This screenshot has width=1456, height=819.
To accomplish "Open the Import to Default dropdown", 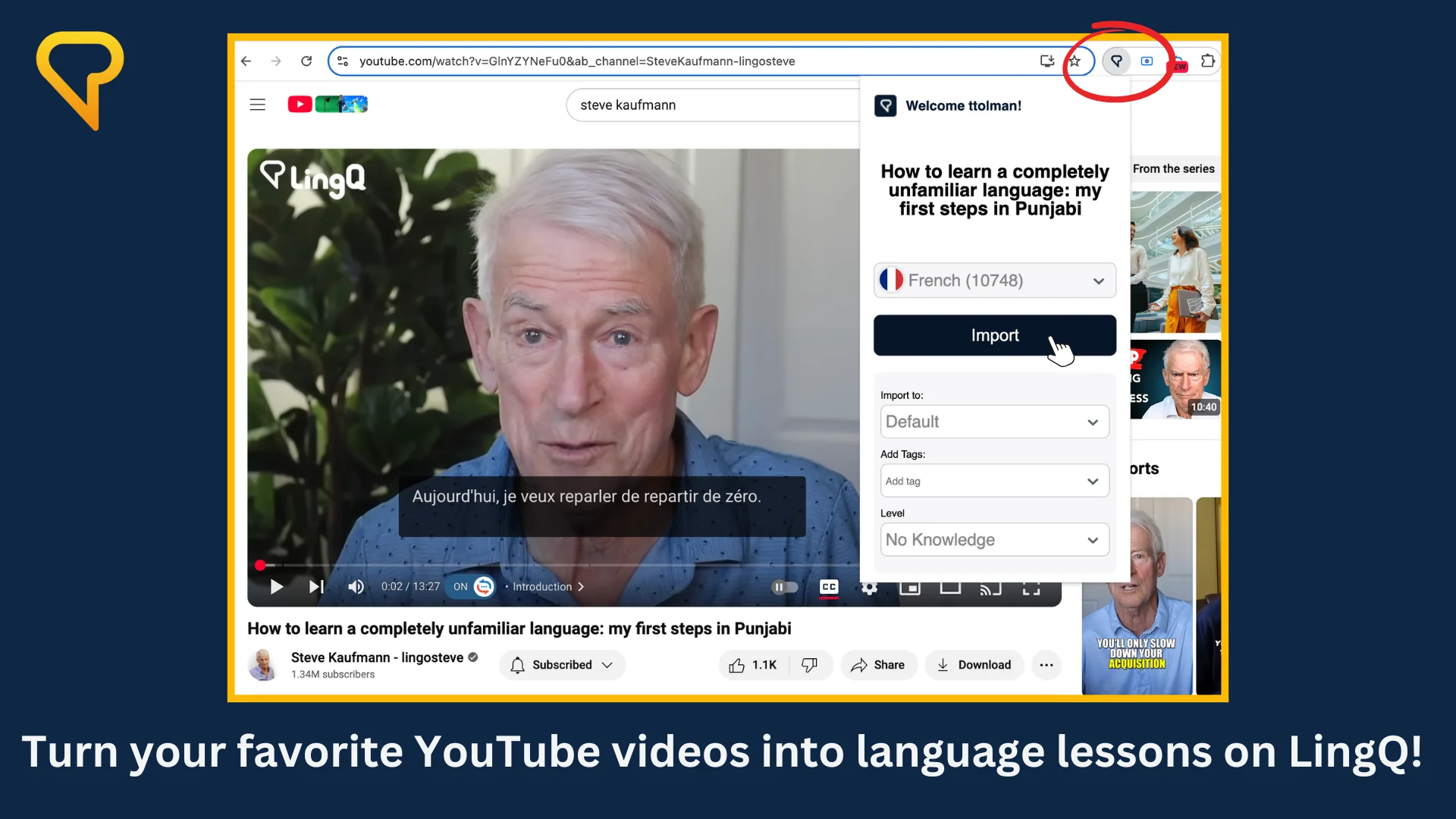I will click(x=995, y=422).
